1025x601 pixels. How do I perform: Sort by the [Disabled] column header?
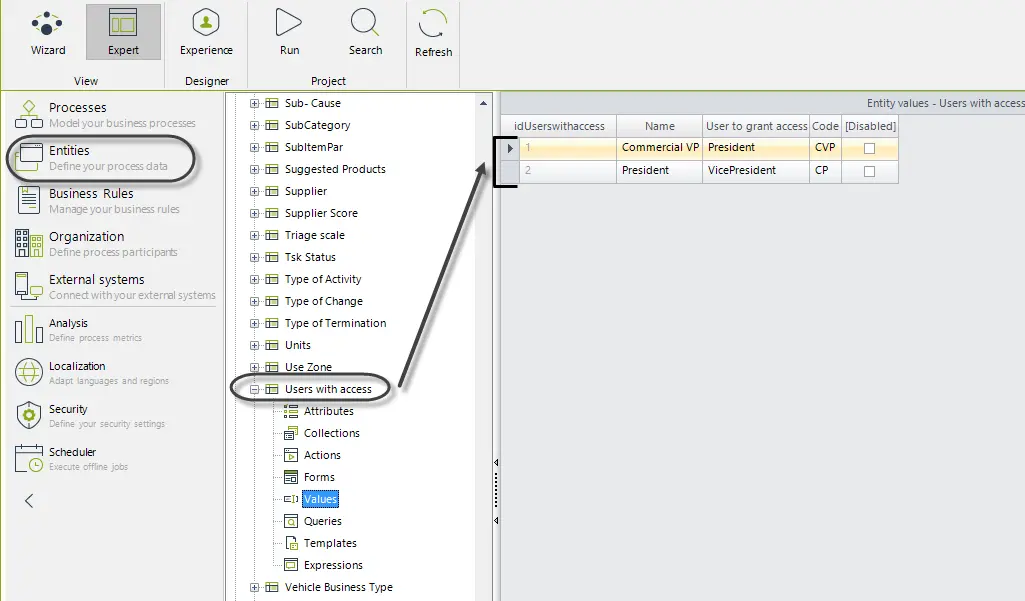click(x=870, y=126)
